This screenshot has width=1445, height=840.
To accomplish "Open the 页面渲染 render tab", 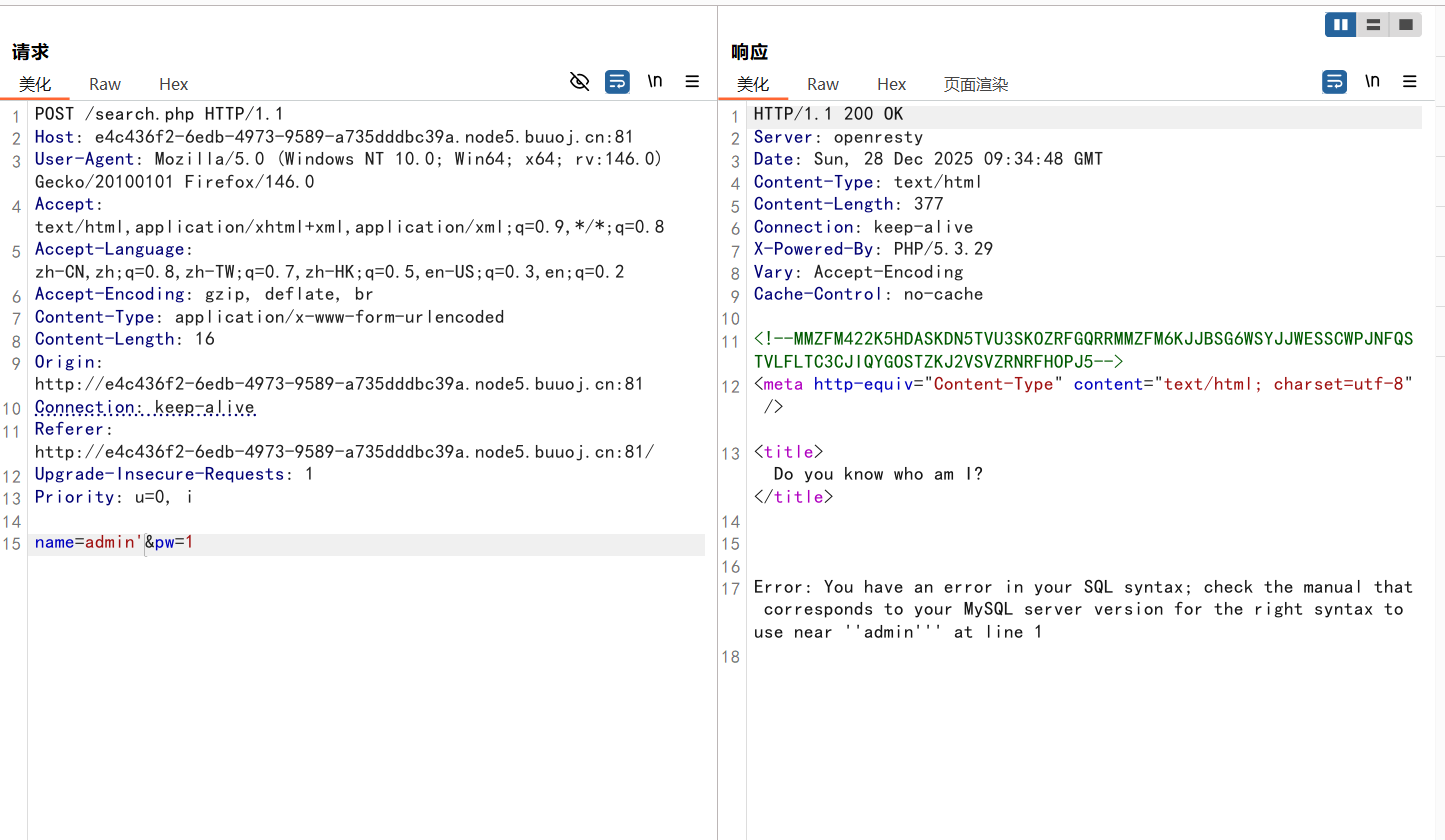I will coord(976,85).
